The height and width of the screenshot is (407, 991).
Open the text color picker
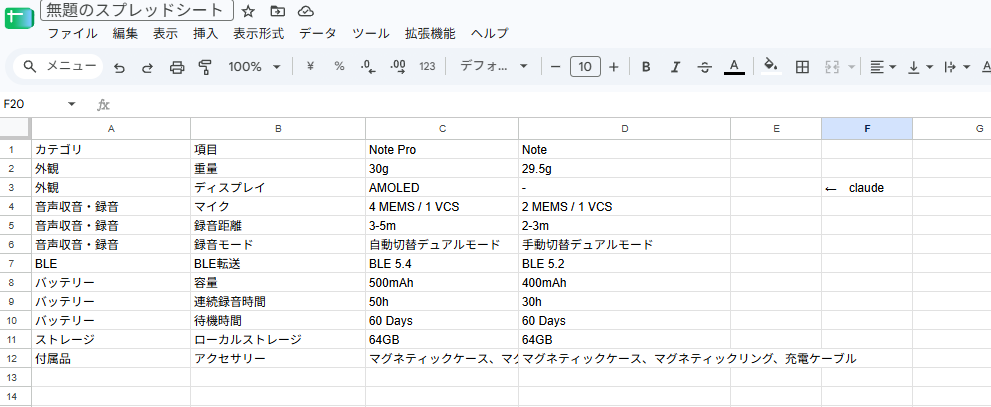[734, 66]
